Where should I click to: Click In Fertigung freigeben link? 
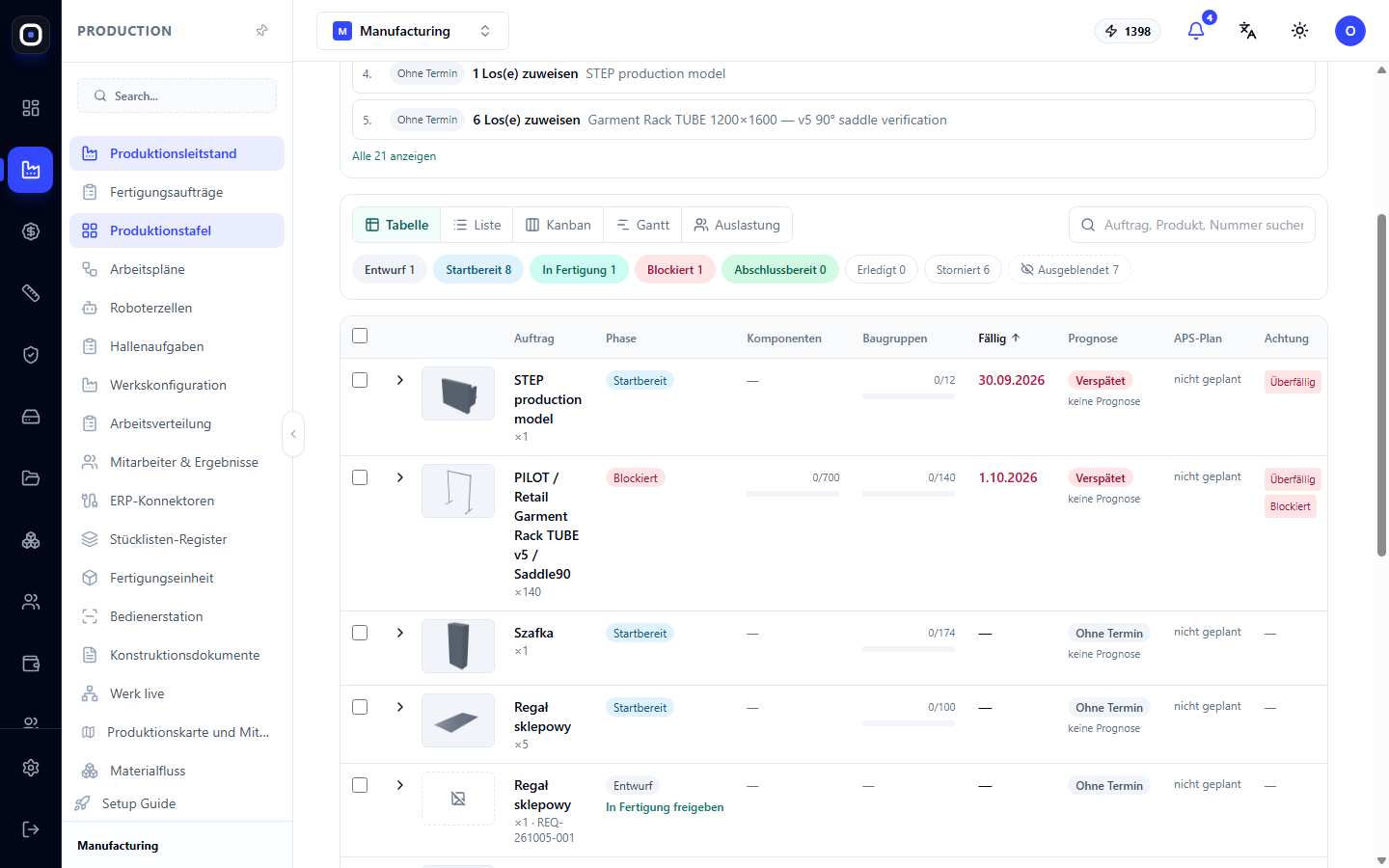click(665, 807)
